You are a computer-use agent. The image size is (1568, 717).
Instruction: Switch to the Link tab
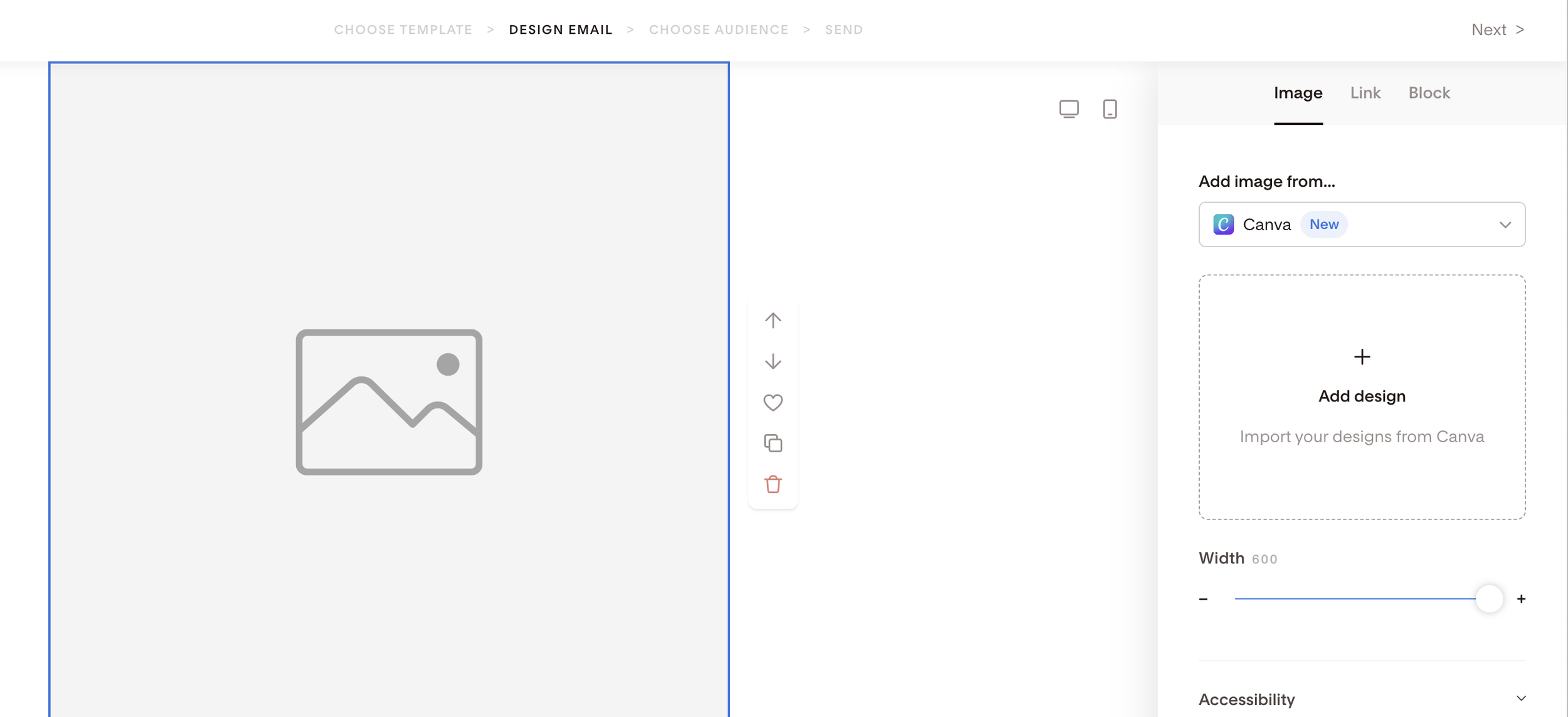(x=1365, y=93)
